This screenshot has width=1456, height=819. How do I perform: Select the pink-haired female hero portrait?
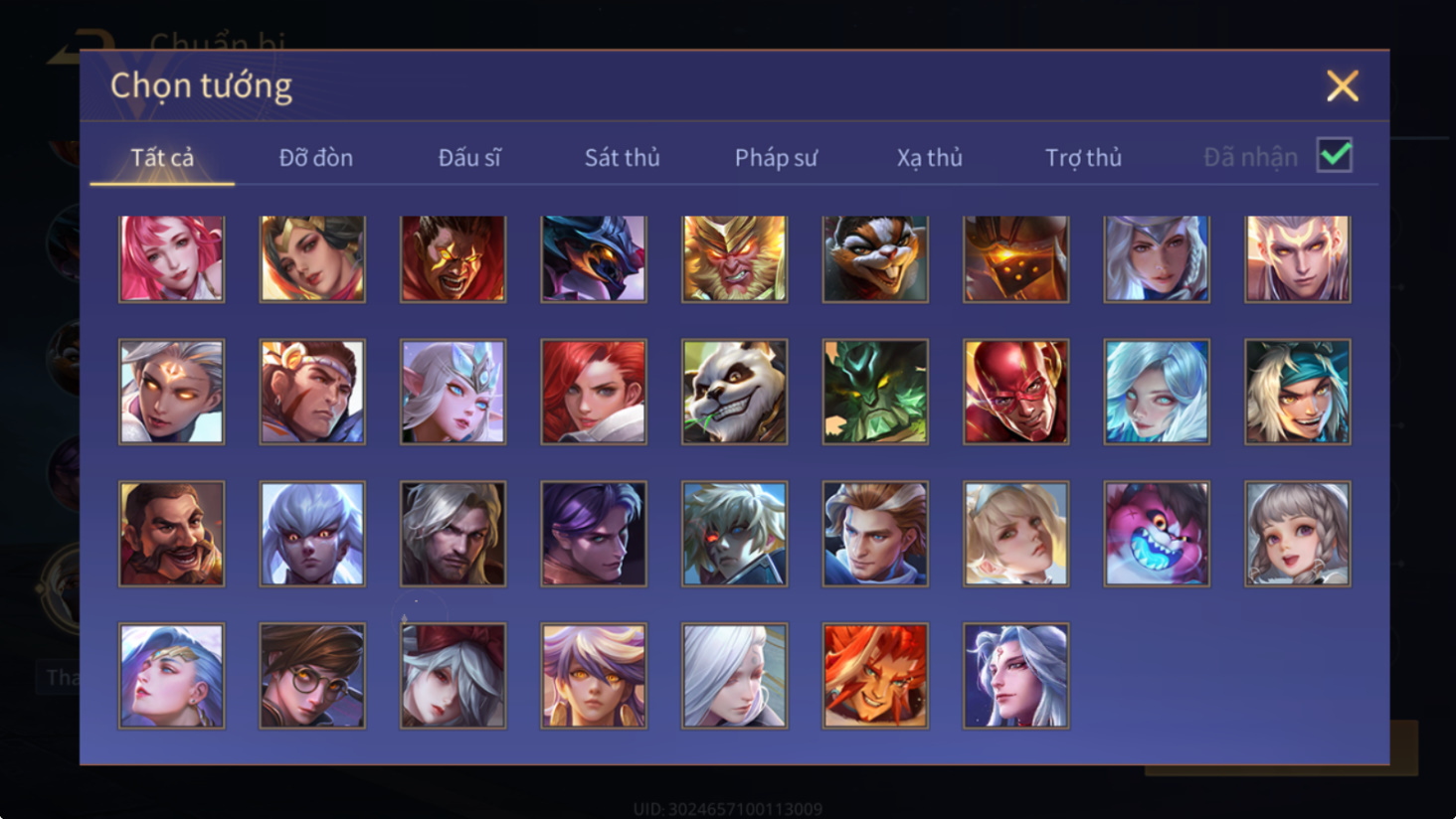point(172,258)
